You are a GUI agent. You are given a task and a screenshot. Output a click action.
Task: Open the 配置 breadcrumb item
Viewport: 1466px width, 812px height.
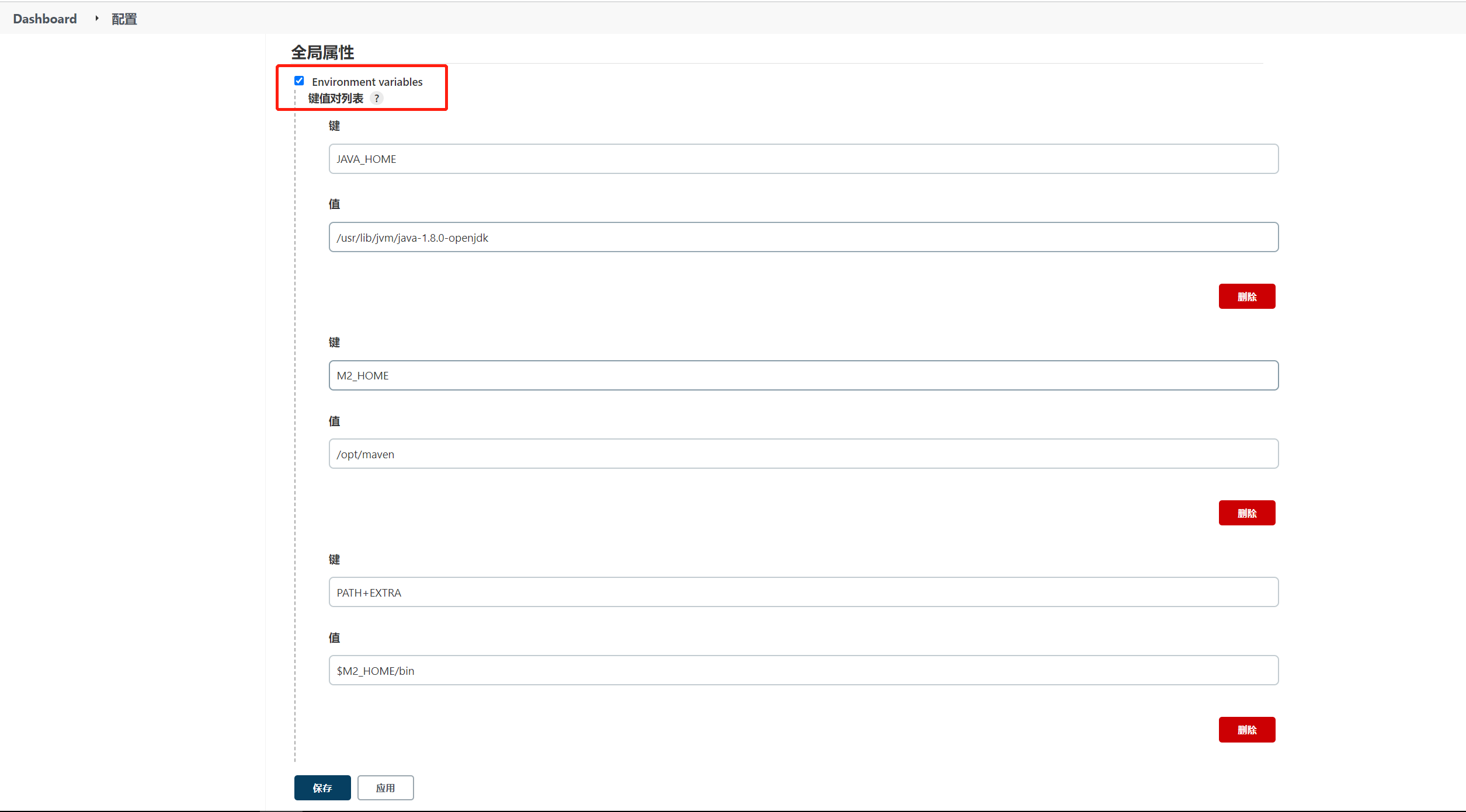click(124, 19)
